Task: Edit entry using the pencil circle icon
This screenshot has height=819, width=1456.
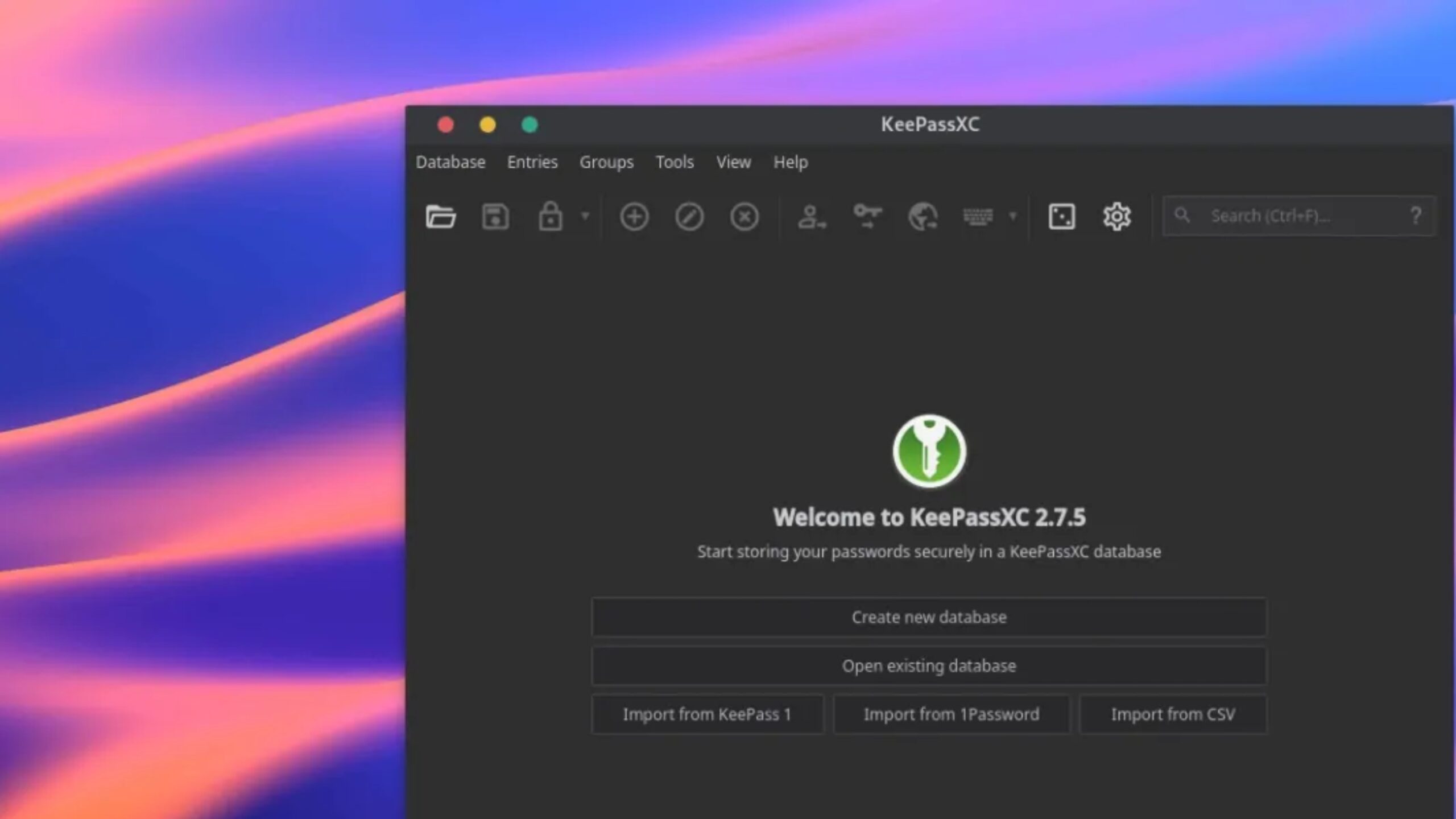Action: [689, 217]
